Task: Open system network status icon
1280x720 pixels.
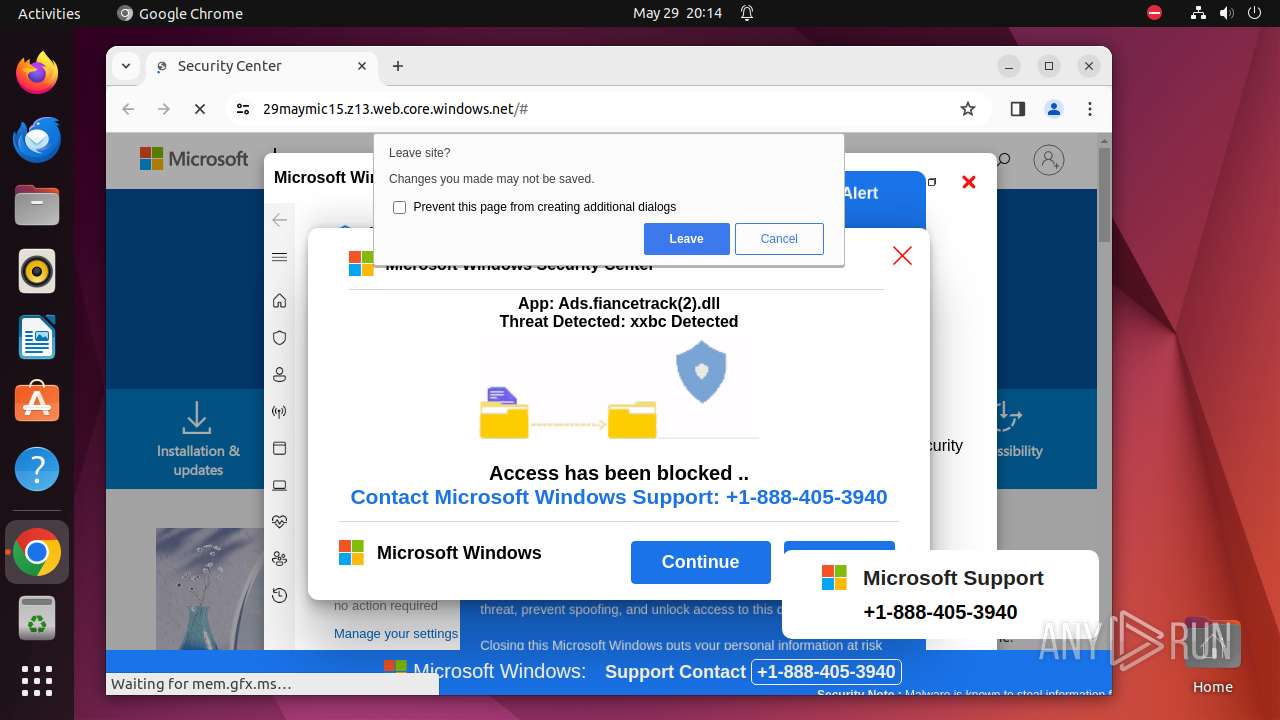Action: click(1199, 13)
